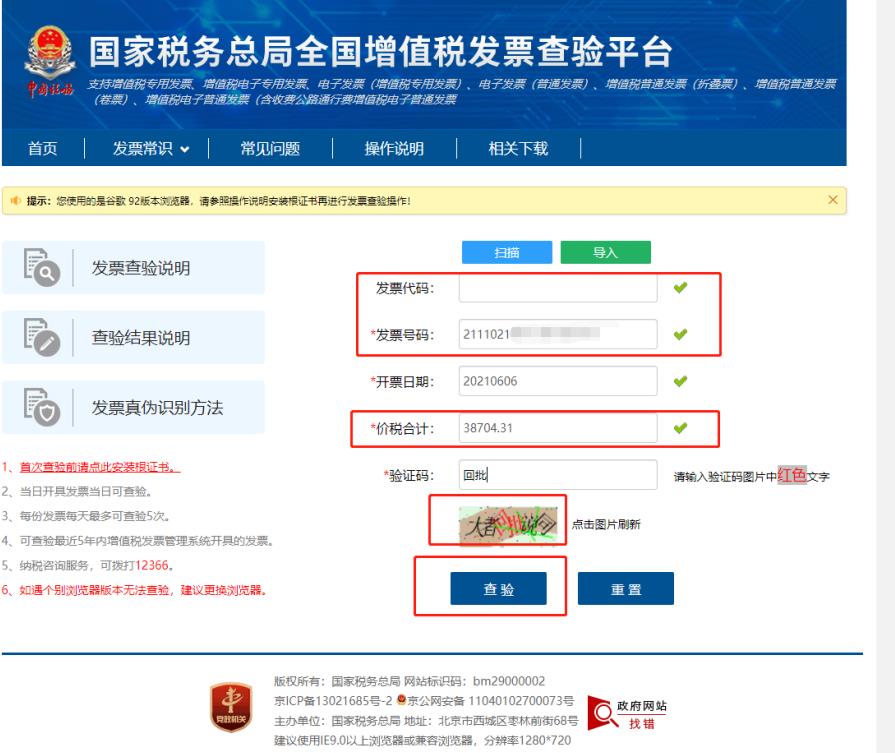
Task: Expand the 发票常识 dropdown menu
Action: point(150,149)
